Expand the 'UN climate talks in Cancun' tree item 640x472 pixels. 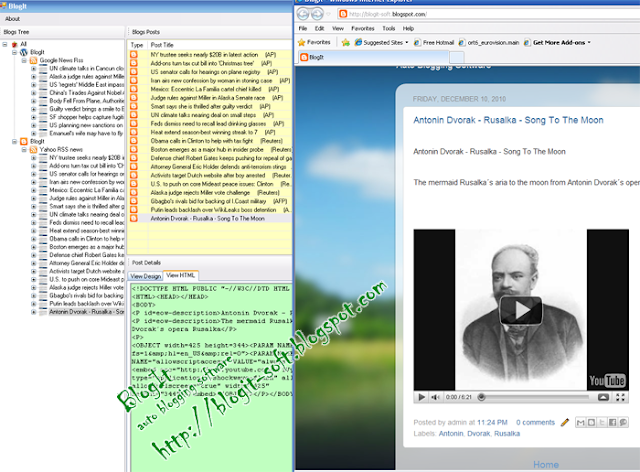coord(33,69)
